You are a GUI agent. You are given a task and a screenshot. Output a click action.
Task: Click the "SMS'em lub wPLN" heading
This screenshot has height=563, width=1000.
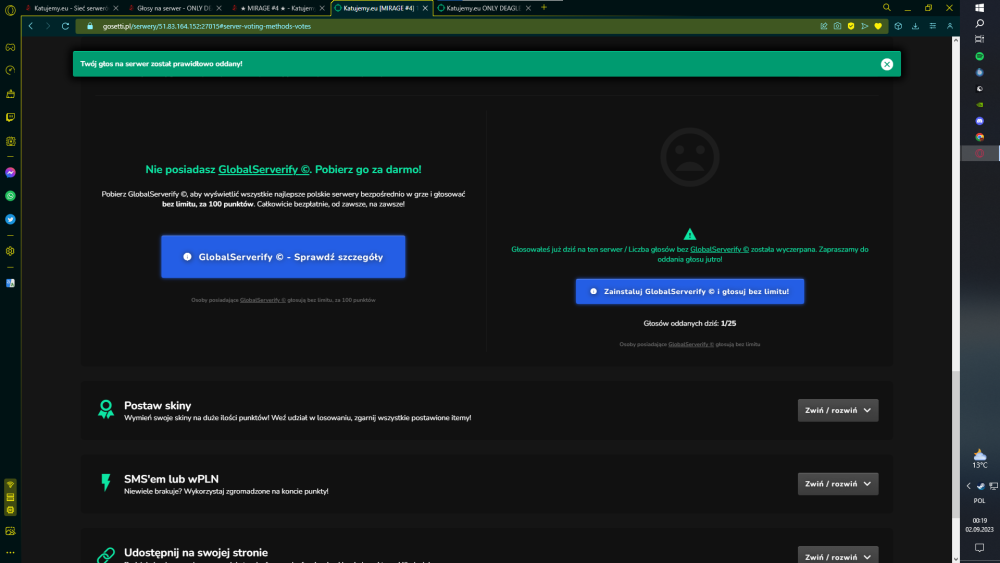(171, 479)
